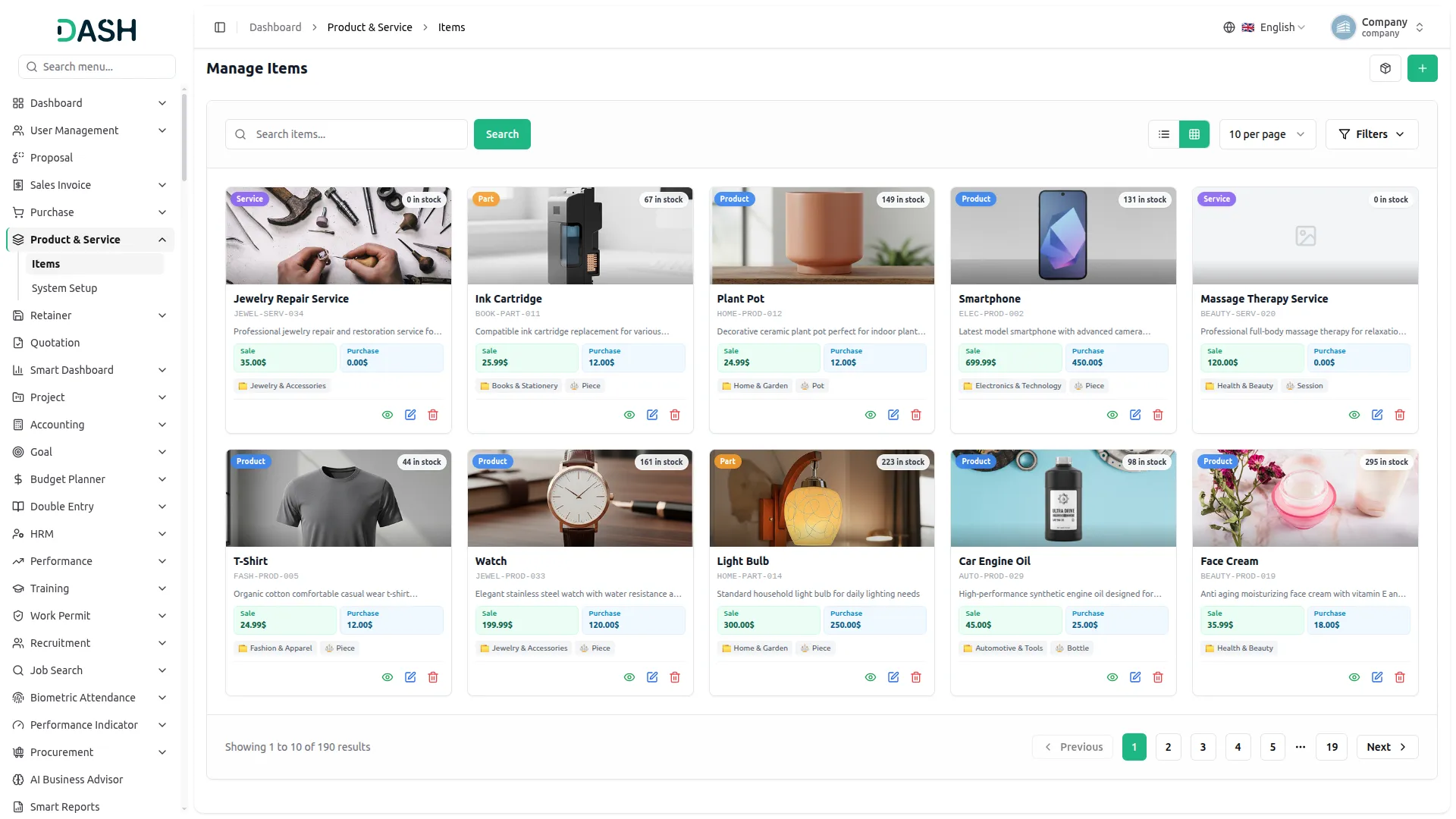View the Watch details eye icon
The height and width of the screenshot is (819, 1456).
(x=629, y=677)
